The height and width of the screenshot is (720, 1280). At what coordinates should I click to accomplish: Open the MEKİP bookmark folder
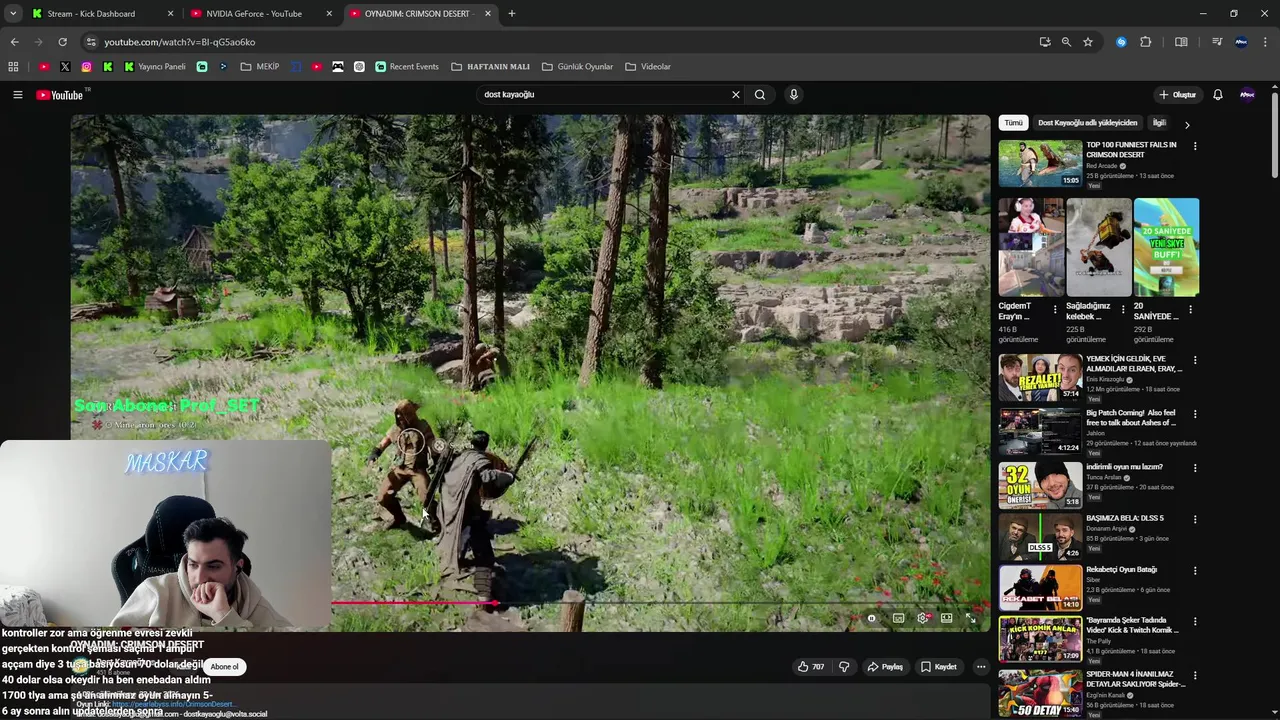pos(260,67)
